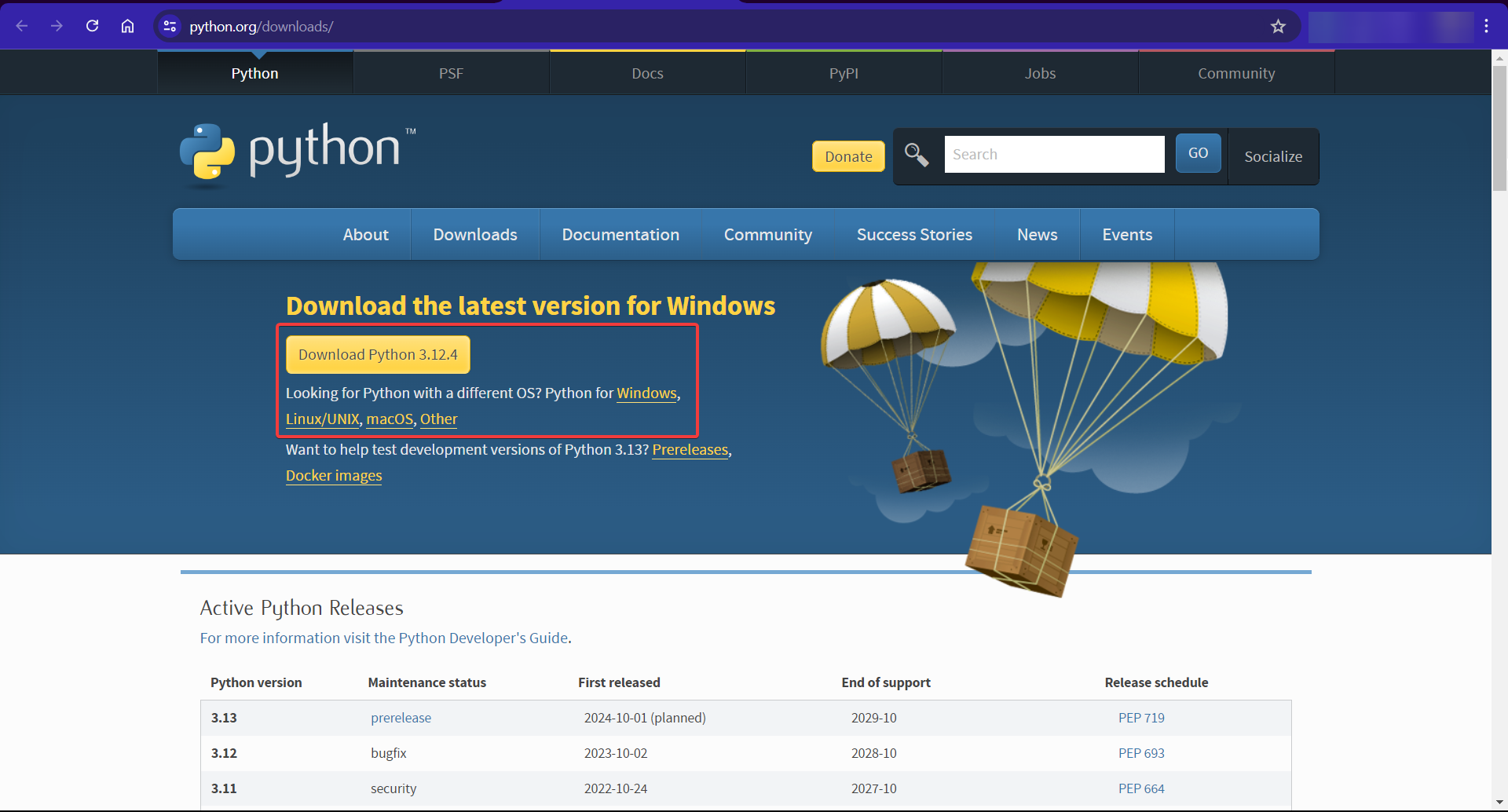This screenshot has width=1508, height=812.
Task: Click the back navigation arrow
Action: point(22,26)
